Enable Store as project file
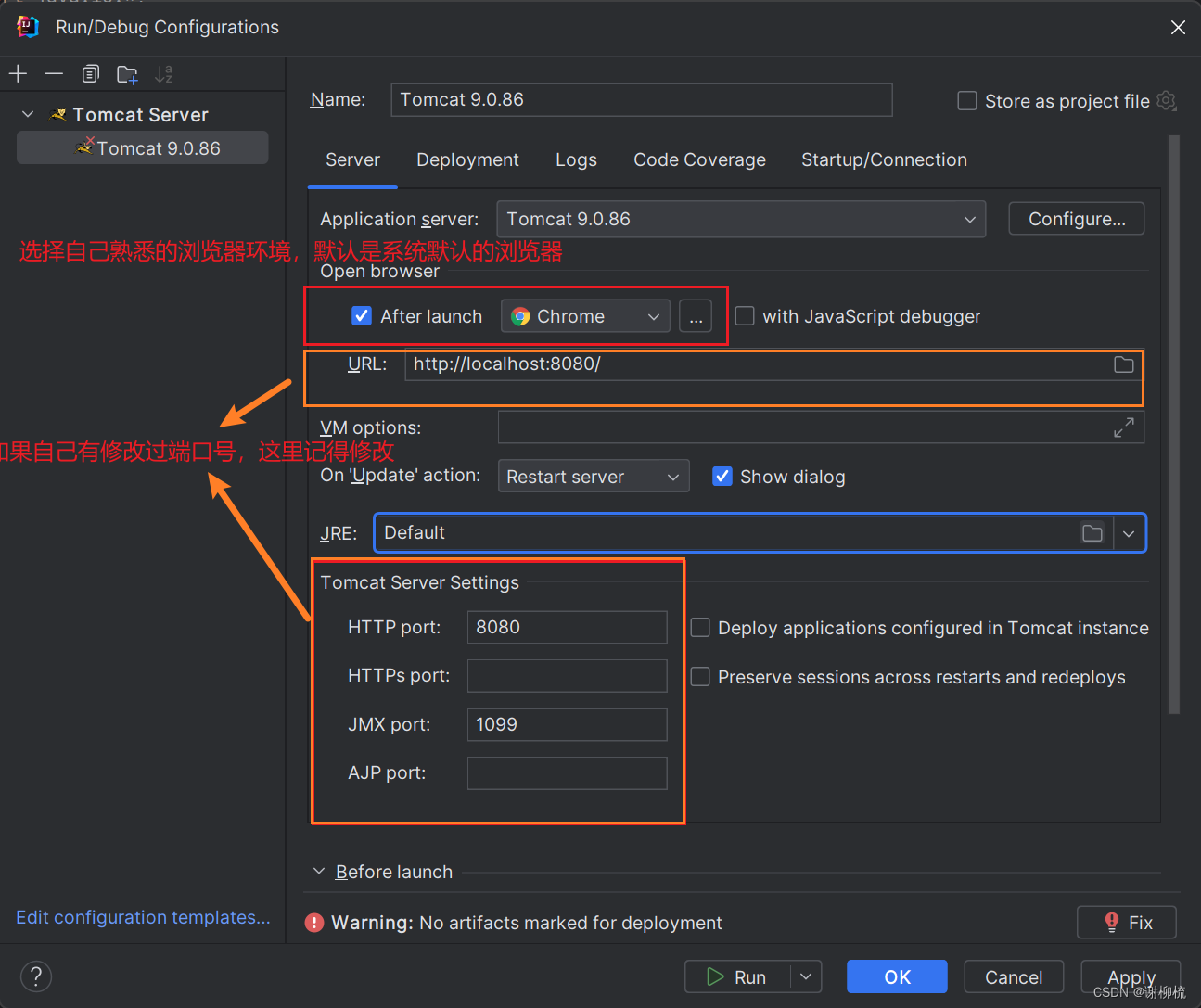Screen dimensions: 1201x1008 965,101
